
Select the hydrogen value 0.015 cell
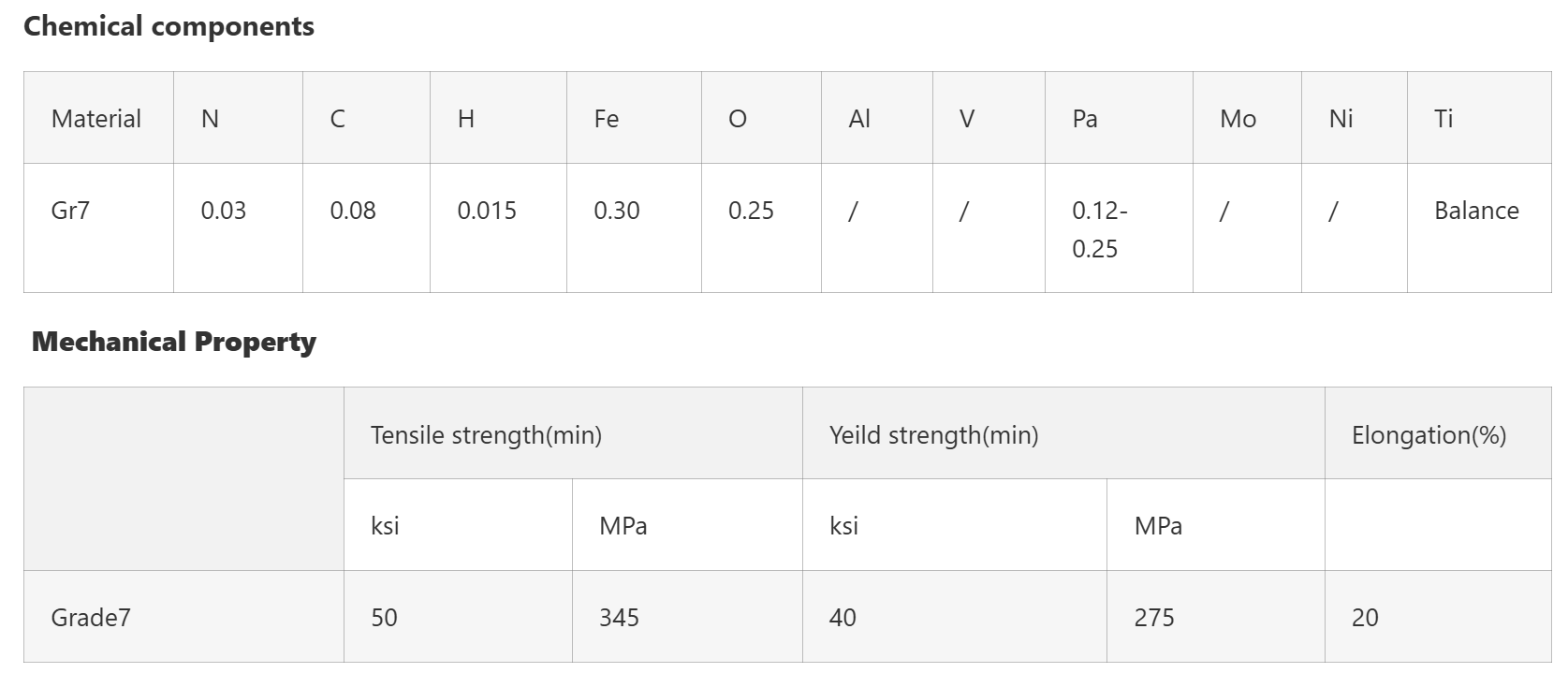(487, 211)
